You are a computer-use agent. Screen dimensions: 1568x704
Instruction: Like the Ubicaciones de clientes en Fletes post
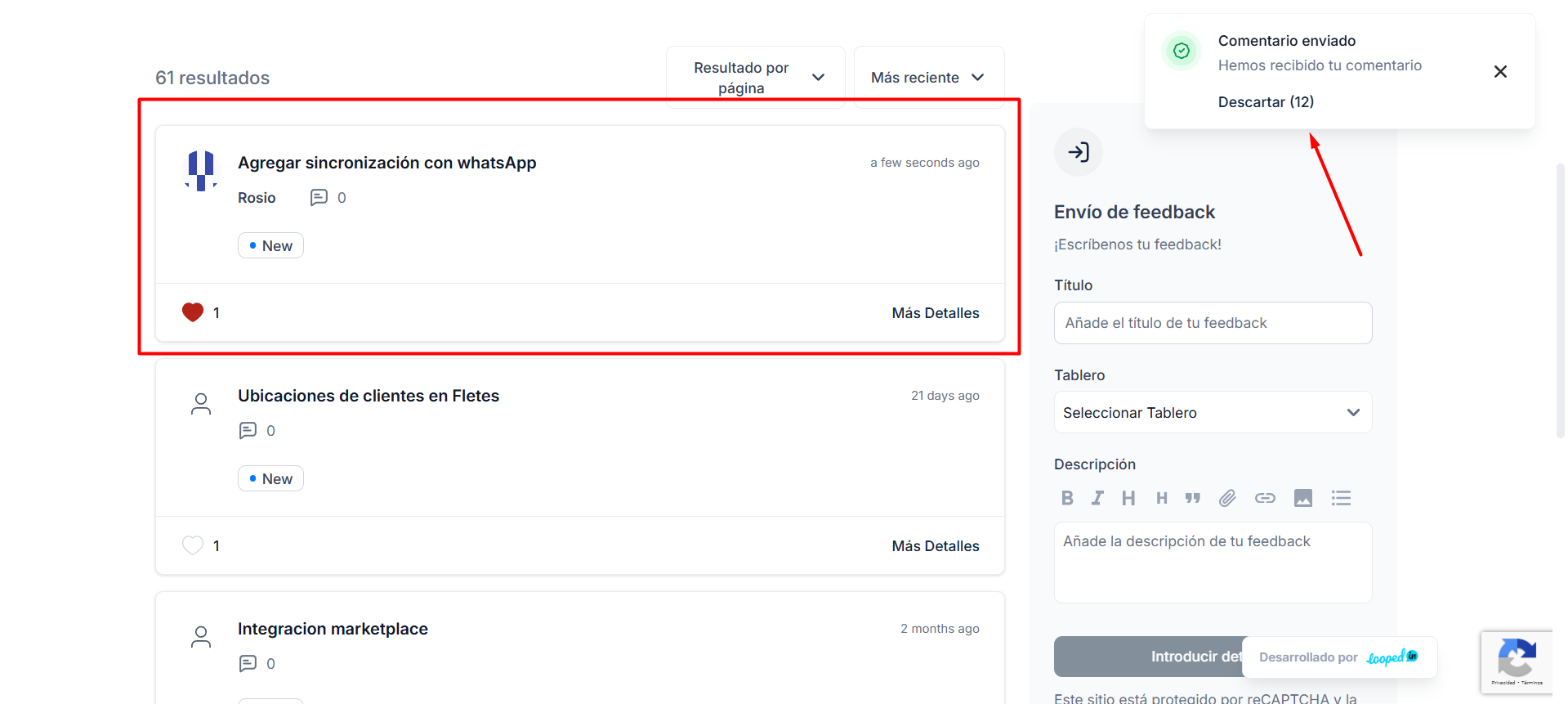(193, 545)
